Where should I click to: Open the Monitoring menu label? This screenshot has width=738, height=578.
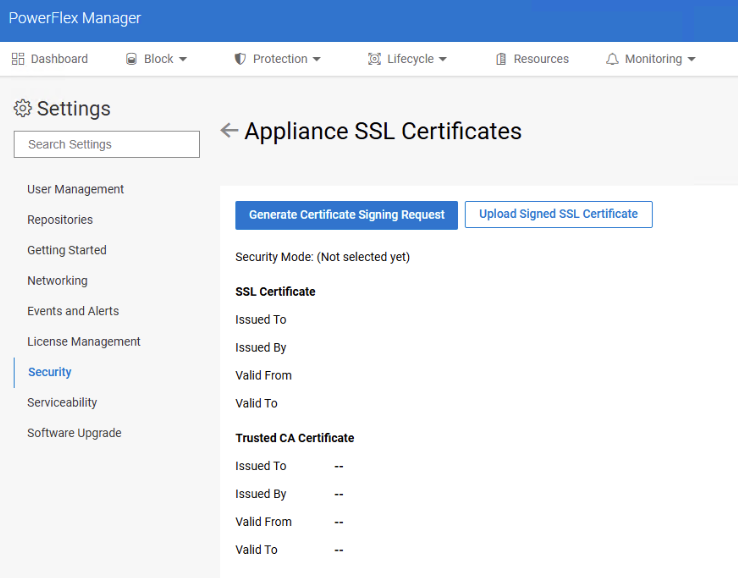[x=653, y=59]
